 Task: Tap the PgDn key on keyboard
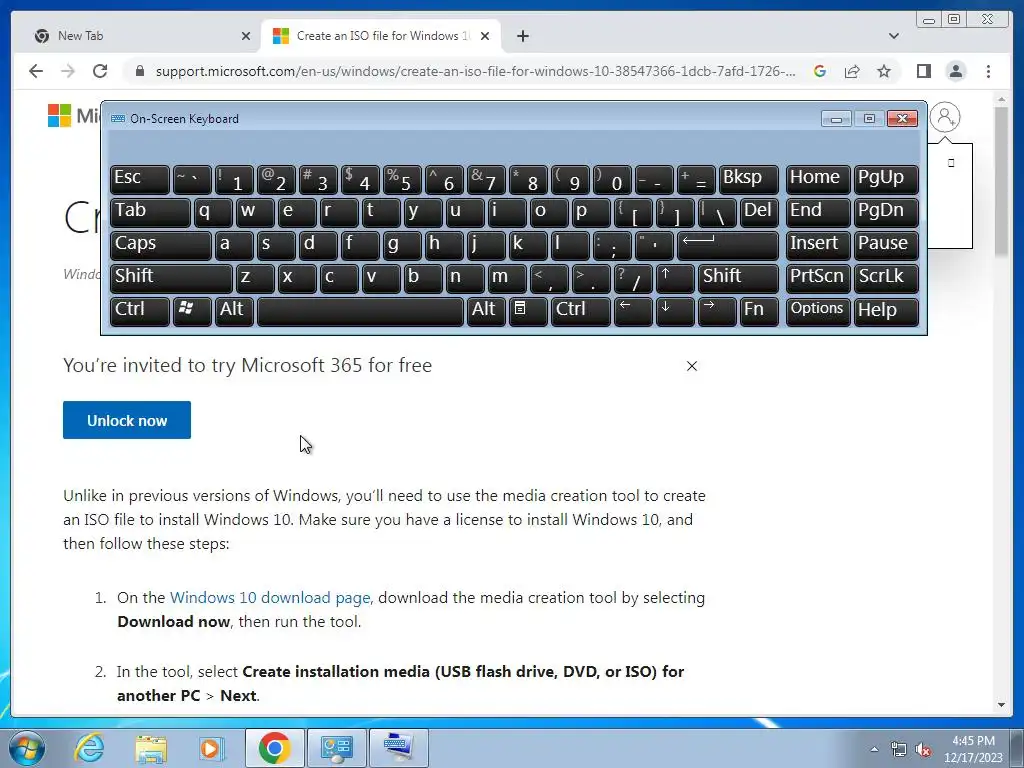point(886,212)
